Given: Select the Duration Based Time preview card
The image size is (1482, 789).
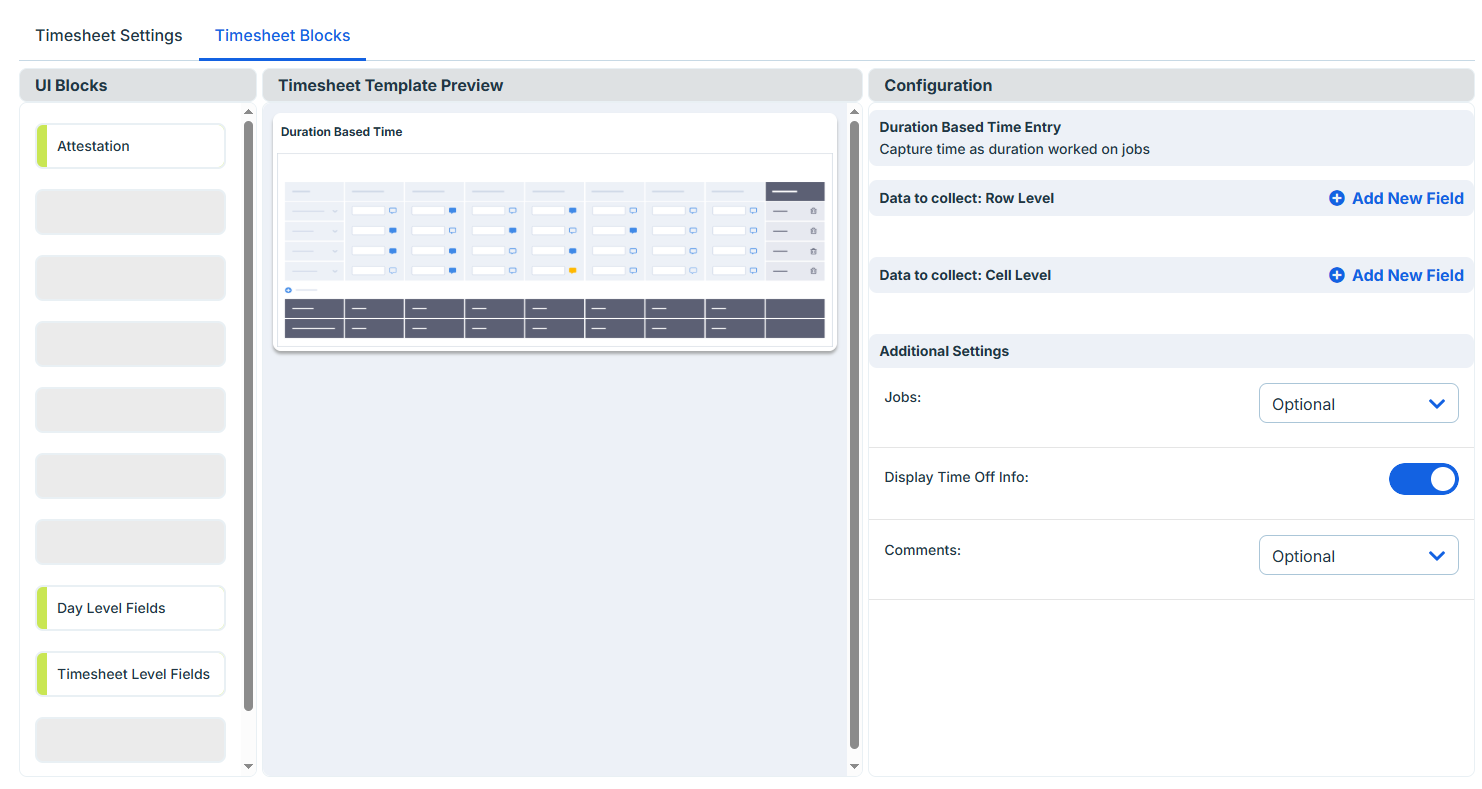Looking at the screenshot, I should pos(555,232).
